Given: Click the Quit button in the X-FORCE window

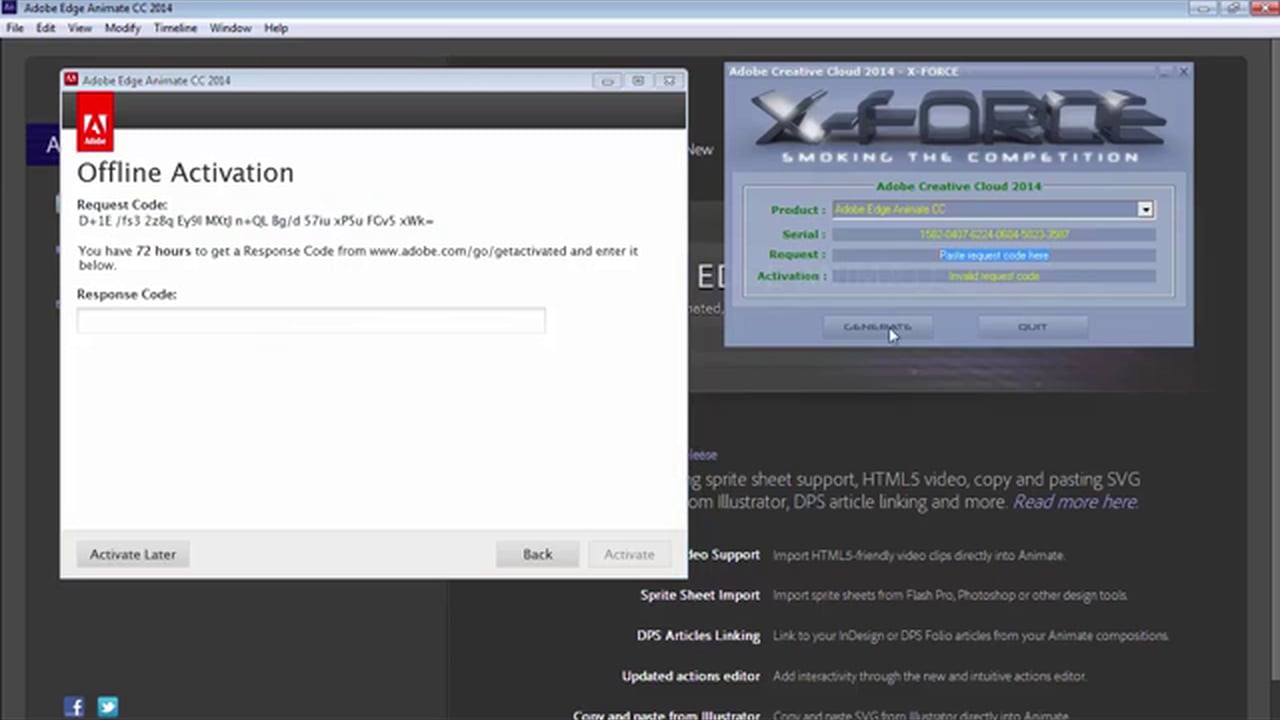Looking at the screenshot, I should coord(1032,327).
